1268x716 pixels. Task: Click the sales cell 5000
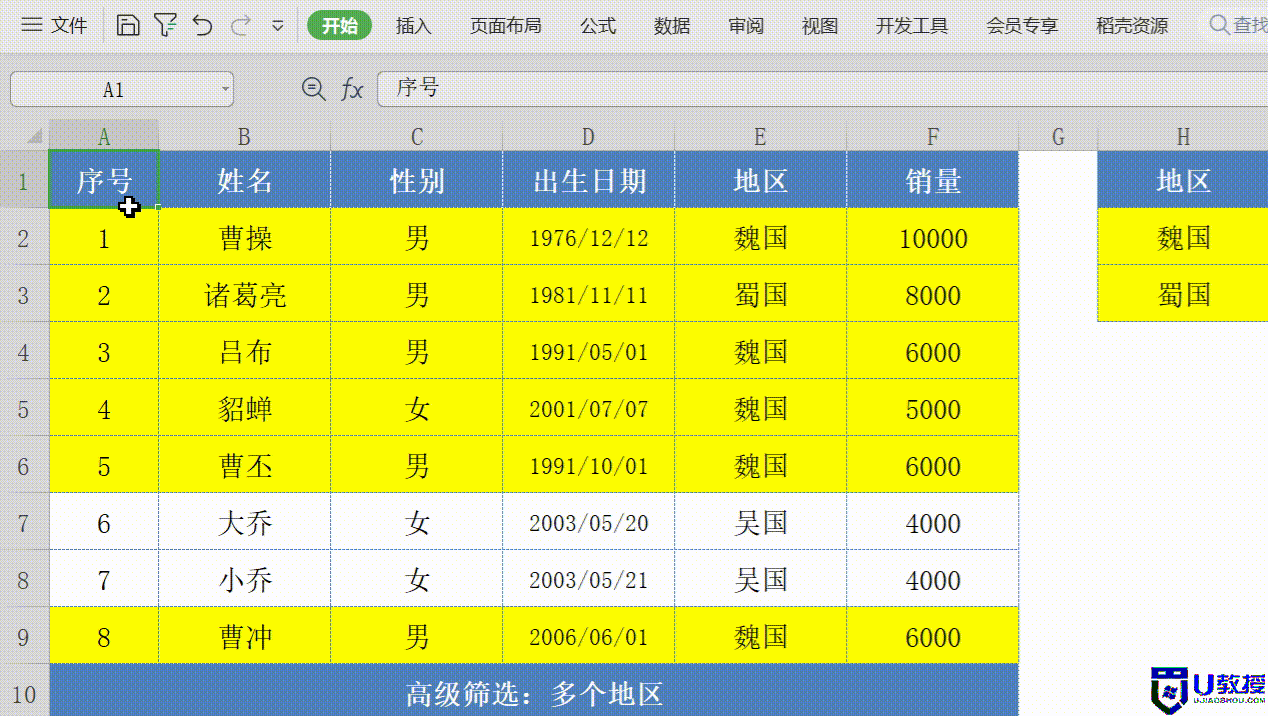click(x=933, y=408)
